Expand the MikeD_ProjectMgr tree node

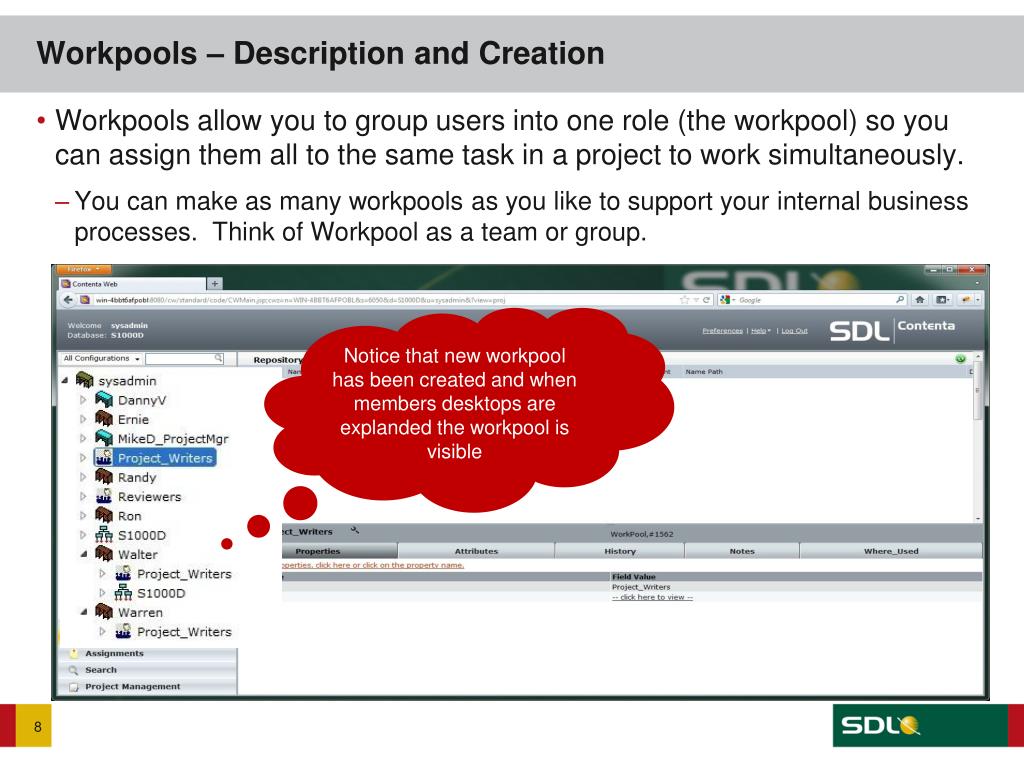tap(83, 438)
